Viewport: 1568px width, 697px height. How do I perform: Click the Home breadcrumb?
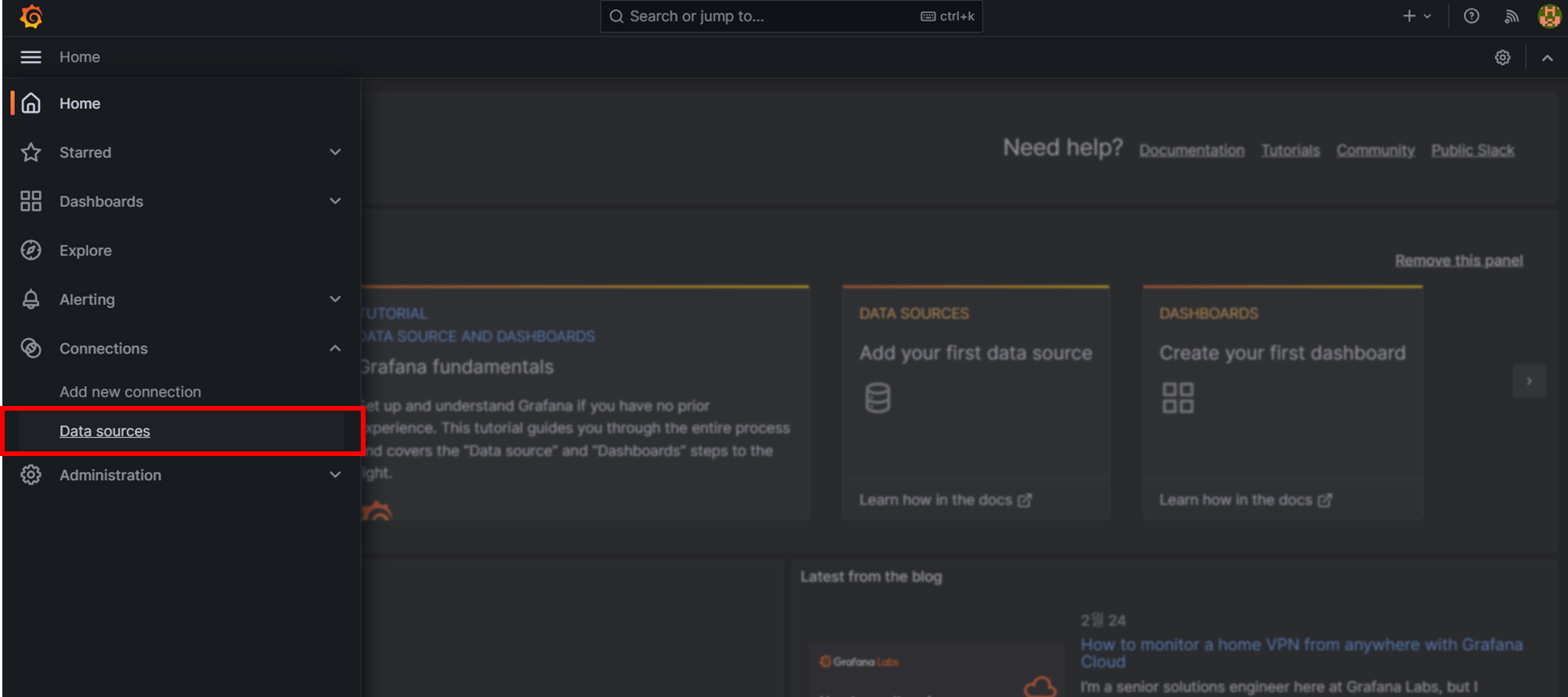pyautogui.click(x=80, y=57)
